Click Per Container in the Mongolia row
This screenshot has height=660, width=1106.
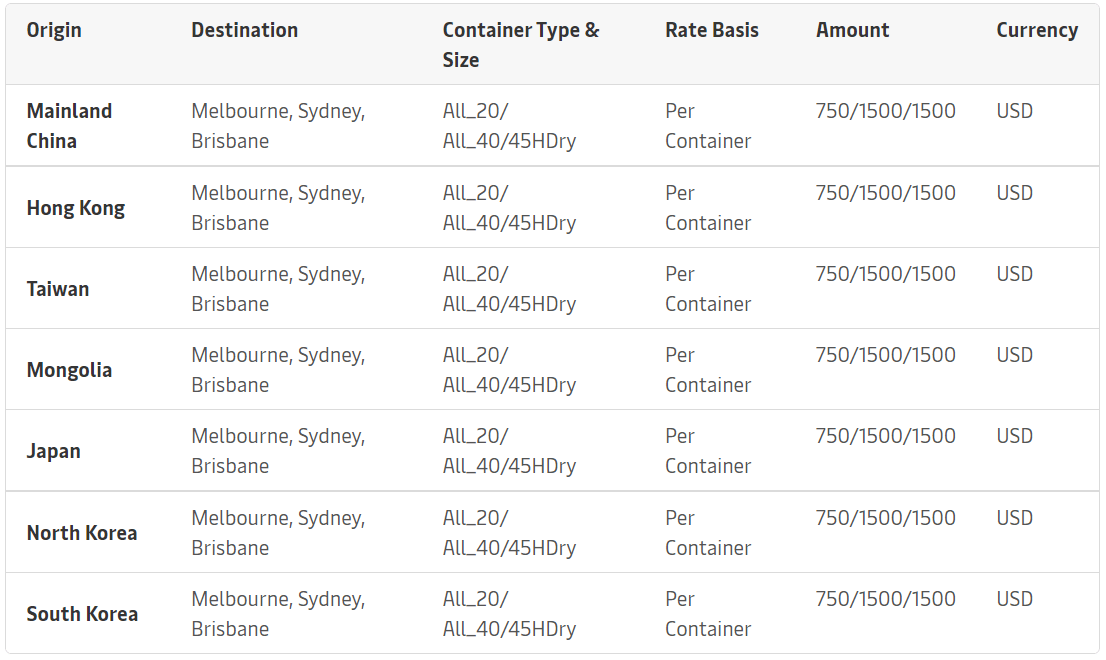[708, 370]
